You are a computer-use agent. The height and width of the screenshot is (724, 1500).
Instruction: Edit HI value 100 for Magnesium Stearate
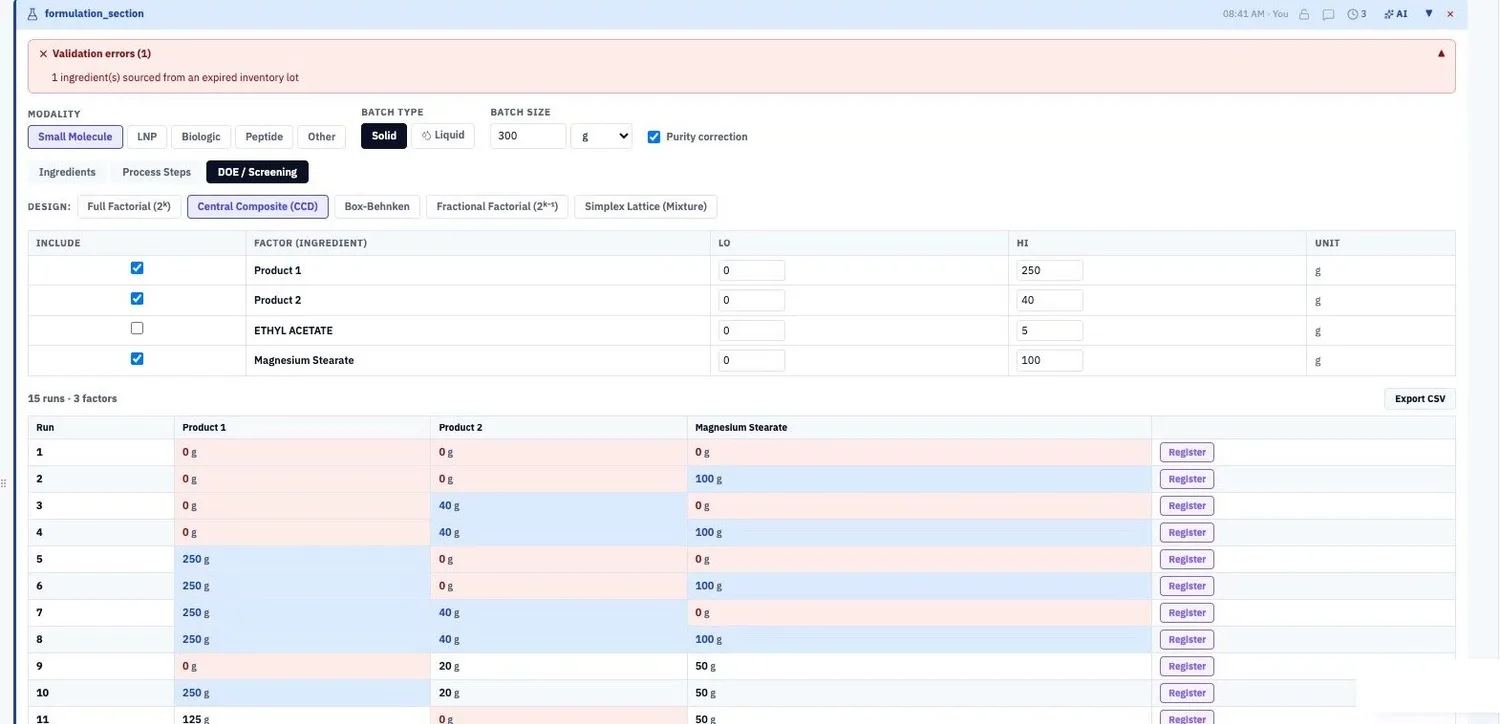point(1050,360)
